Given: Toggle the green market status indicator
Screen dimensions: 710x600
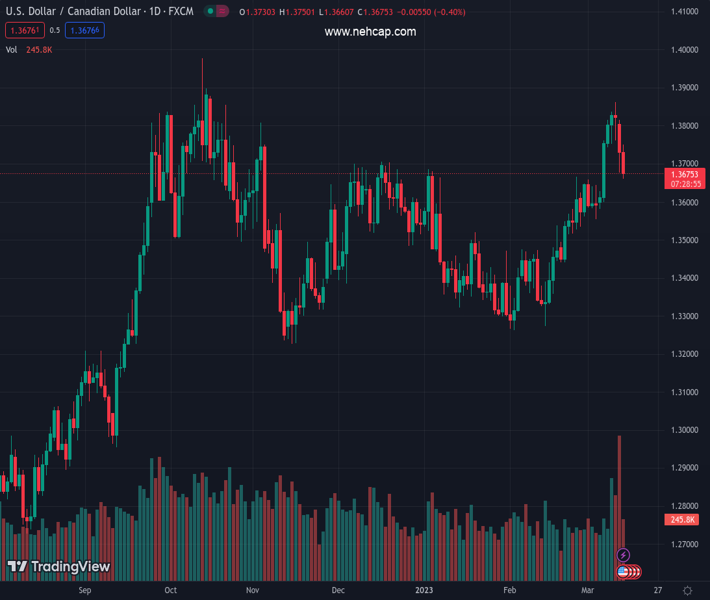Looking at the screenshot, I should 210,12.
